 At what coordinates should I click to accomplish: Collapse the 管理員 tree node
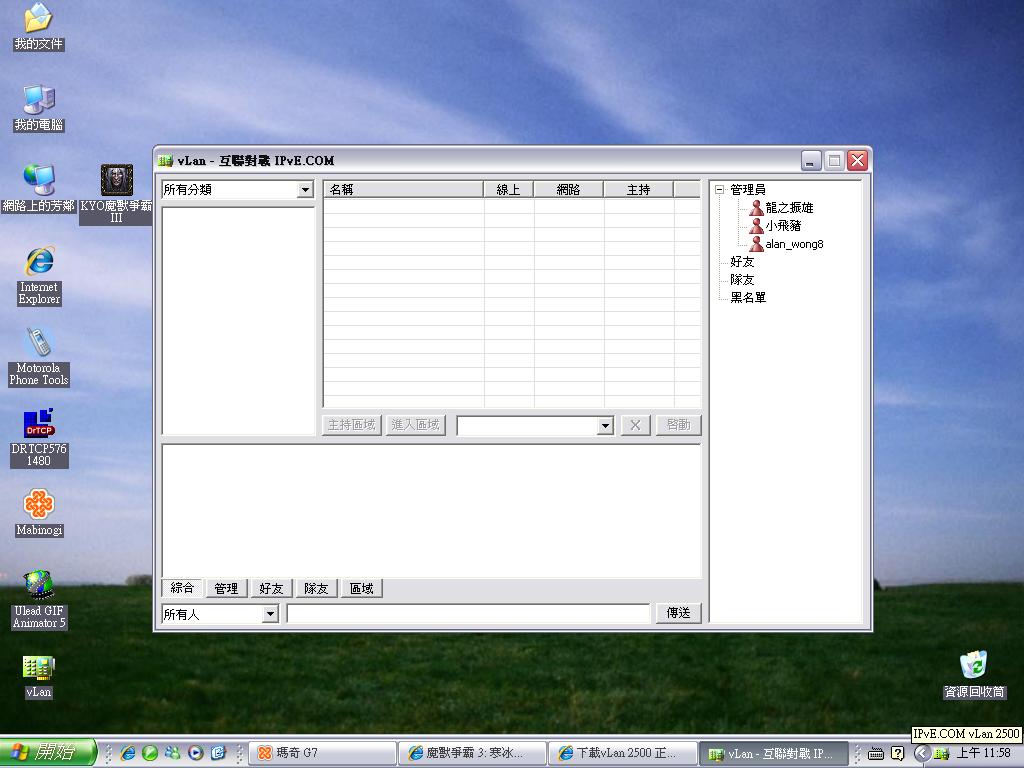pyautogui.click(x=719, y=190)
